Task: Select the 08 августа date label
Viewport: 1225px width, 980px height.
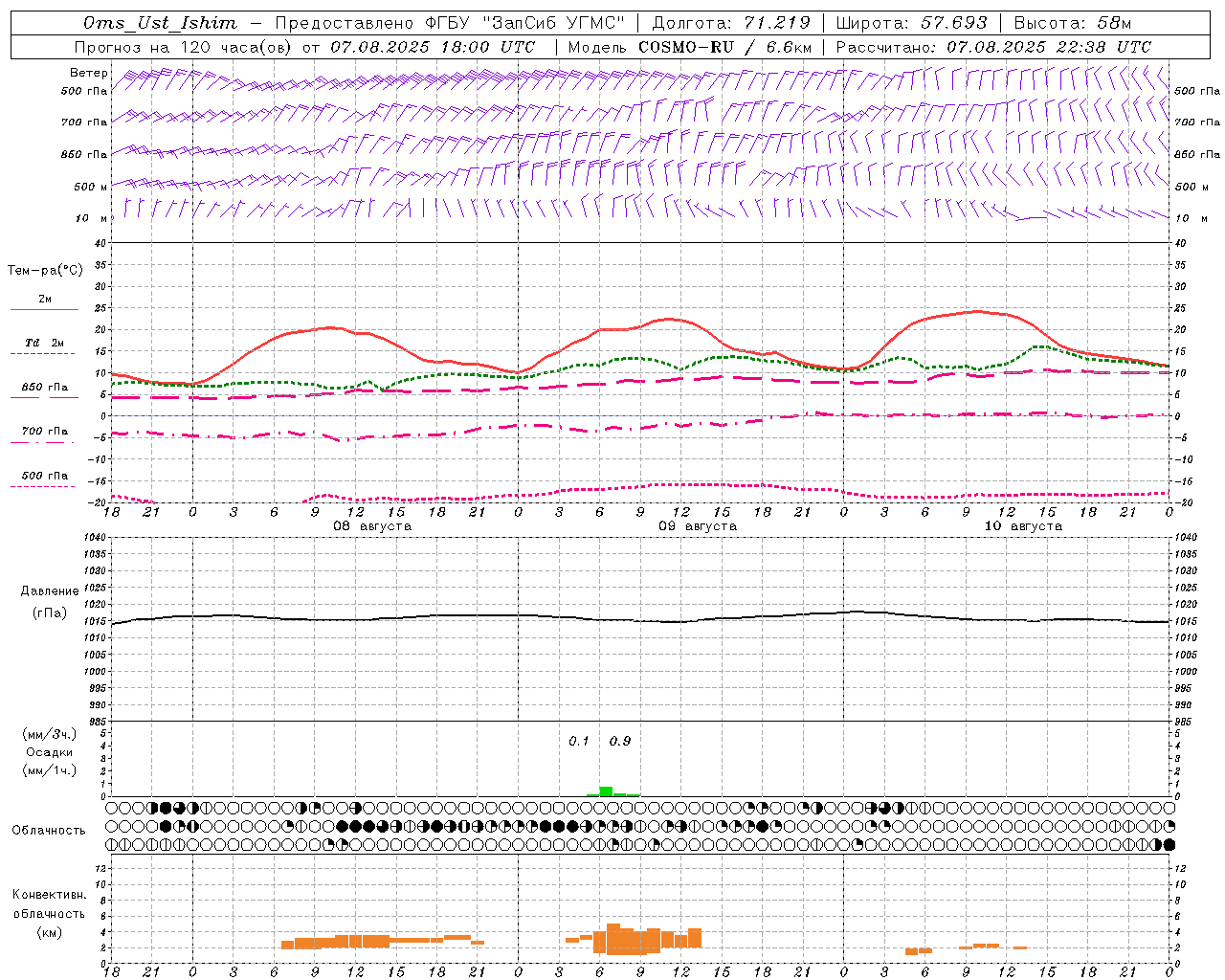Action: [x=372, y=526]
